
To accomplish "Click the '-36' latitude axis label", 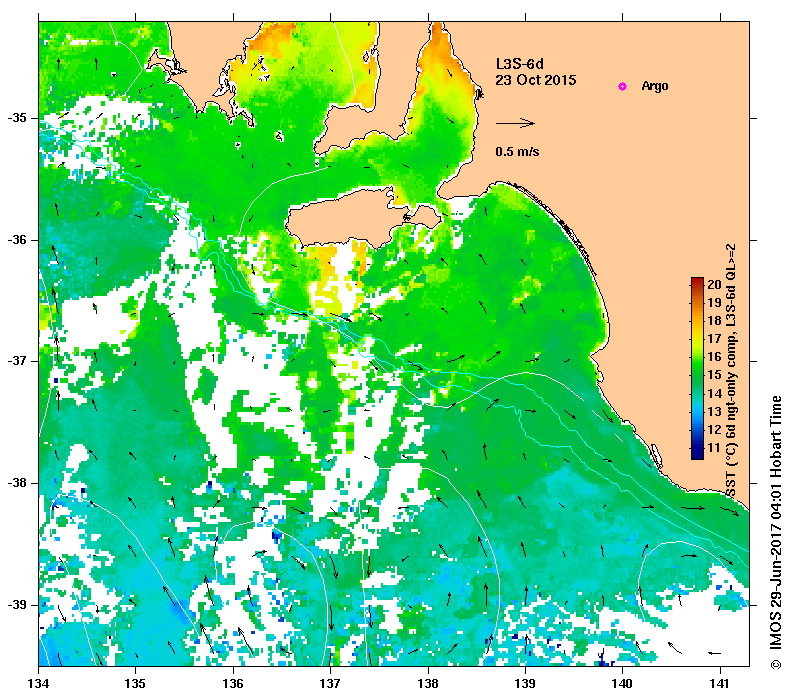I will tap(17, 240).
